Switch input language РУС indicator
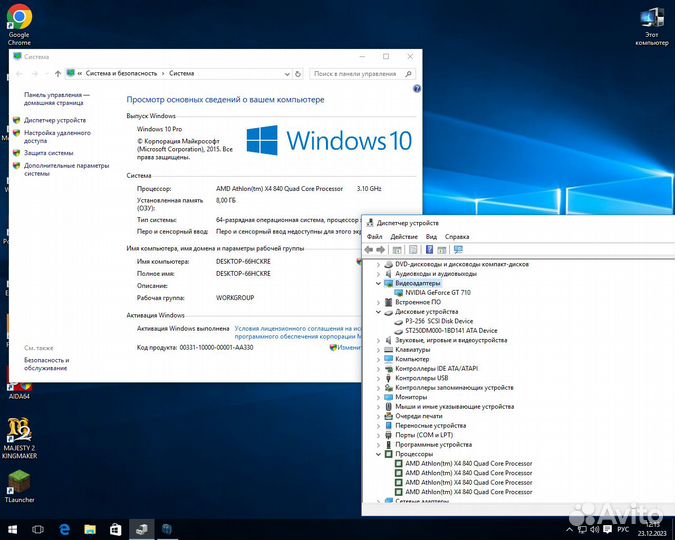Image resolution: width=675 pixels, height=540 pixels. [623, 529]
